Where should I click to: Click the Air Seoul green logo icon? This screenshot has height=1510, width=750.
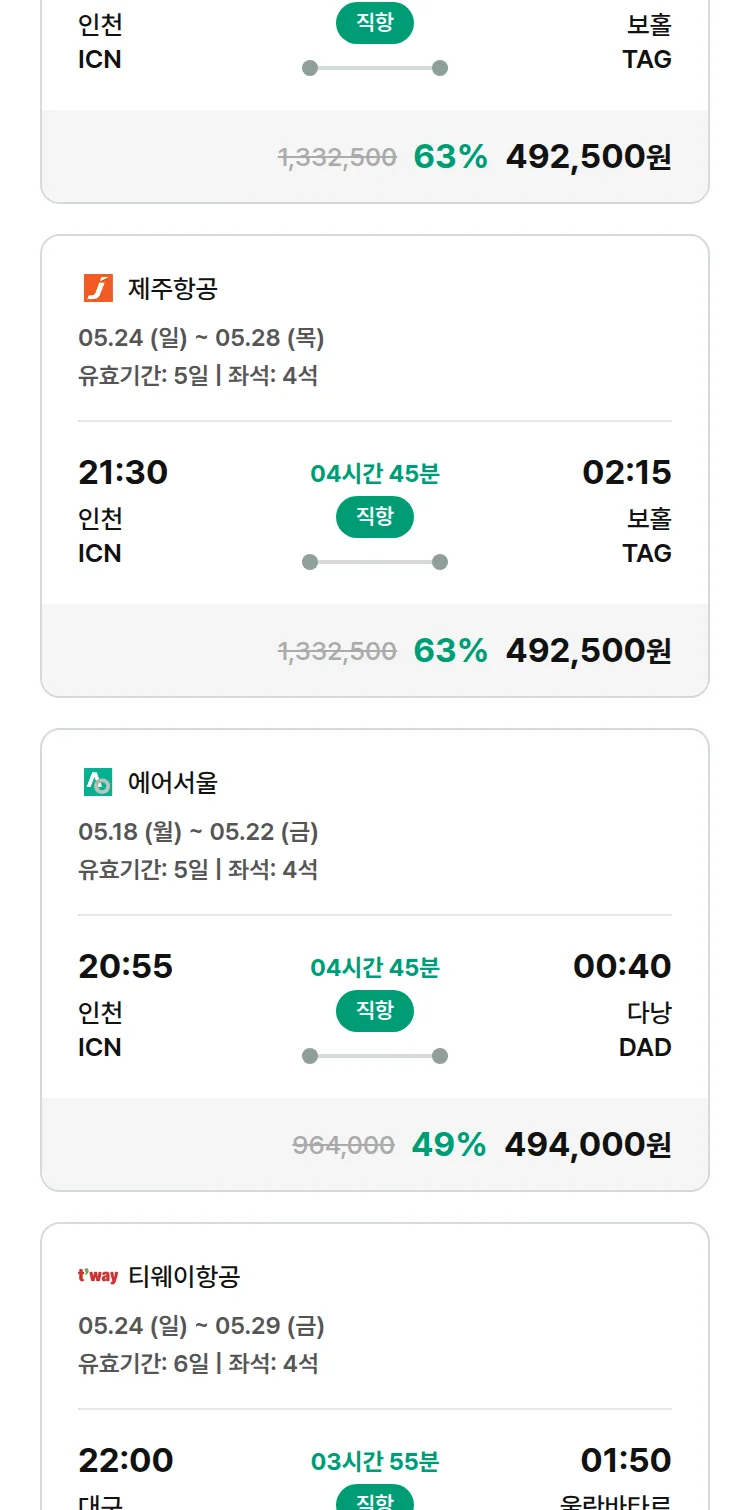pos(98,783)
